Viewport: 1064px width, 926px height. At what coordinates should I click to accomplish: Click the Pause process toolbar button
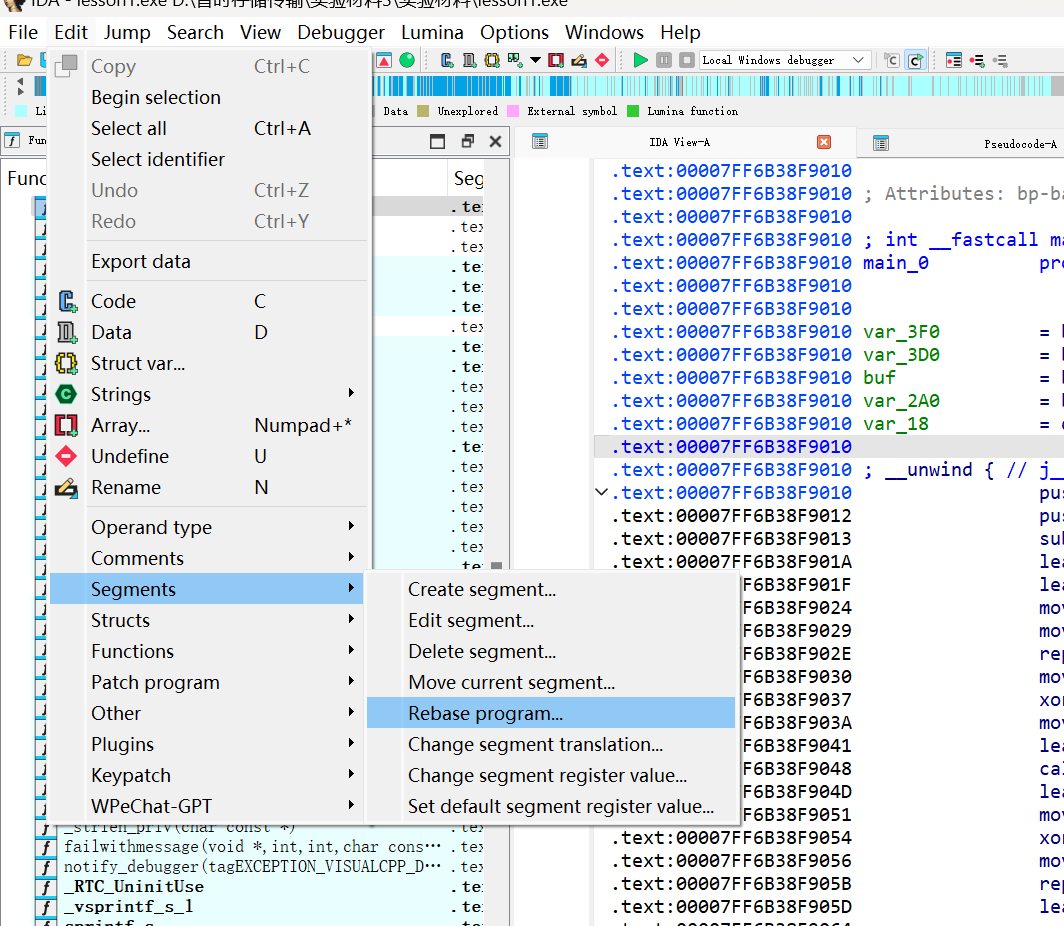(x=664, y=60)
